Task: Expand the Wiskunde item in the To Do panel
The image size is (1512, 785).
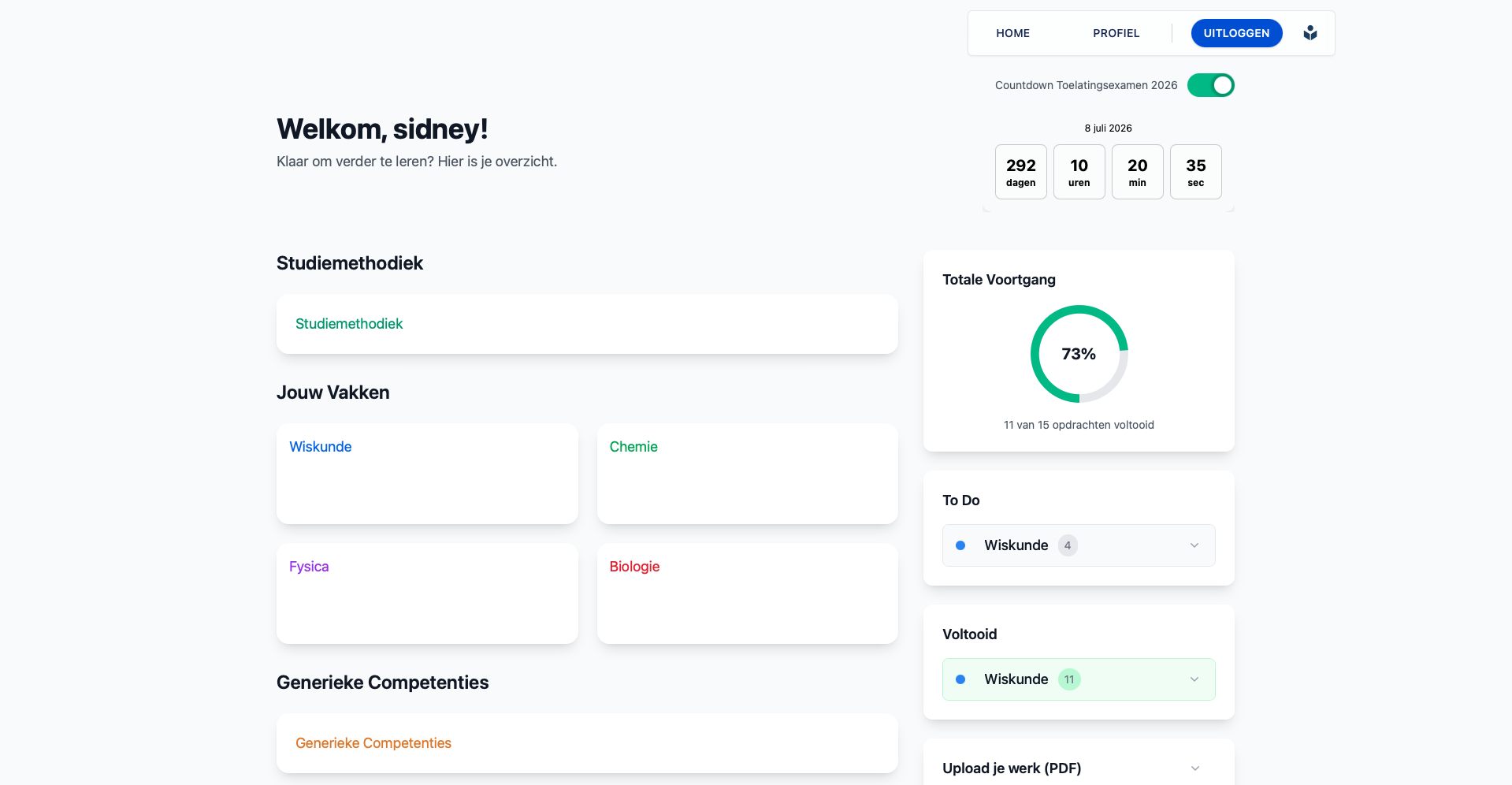Action: (x=1193, y=545)
